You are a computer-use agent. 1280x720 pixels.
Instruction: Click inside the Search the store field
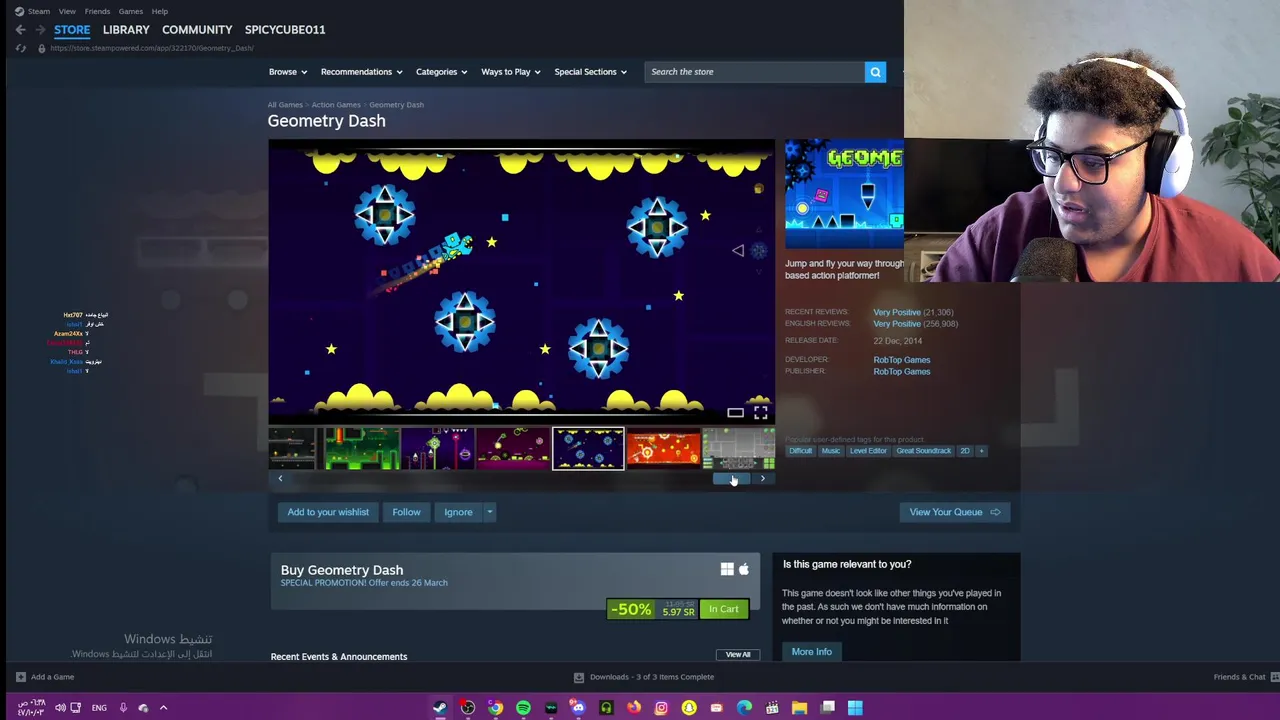pos(755,72)
